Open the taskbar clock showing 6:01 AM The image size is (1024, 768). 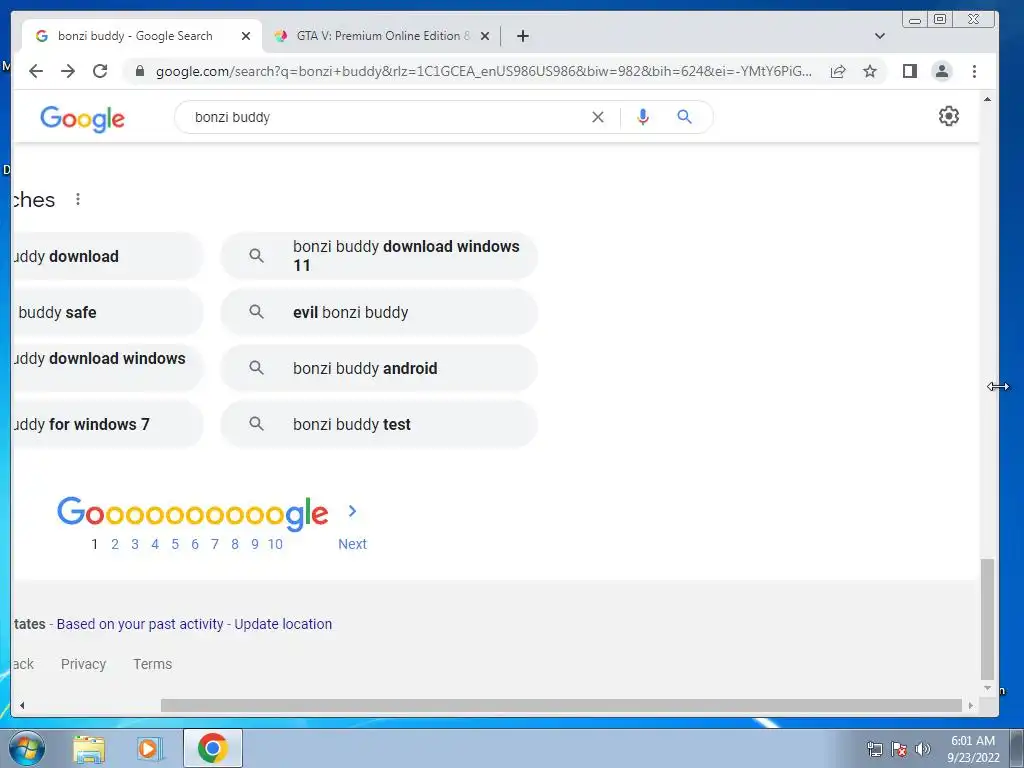point(973,749)
